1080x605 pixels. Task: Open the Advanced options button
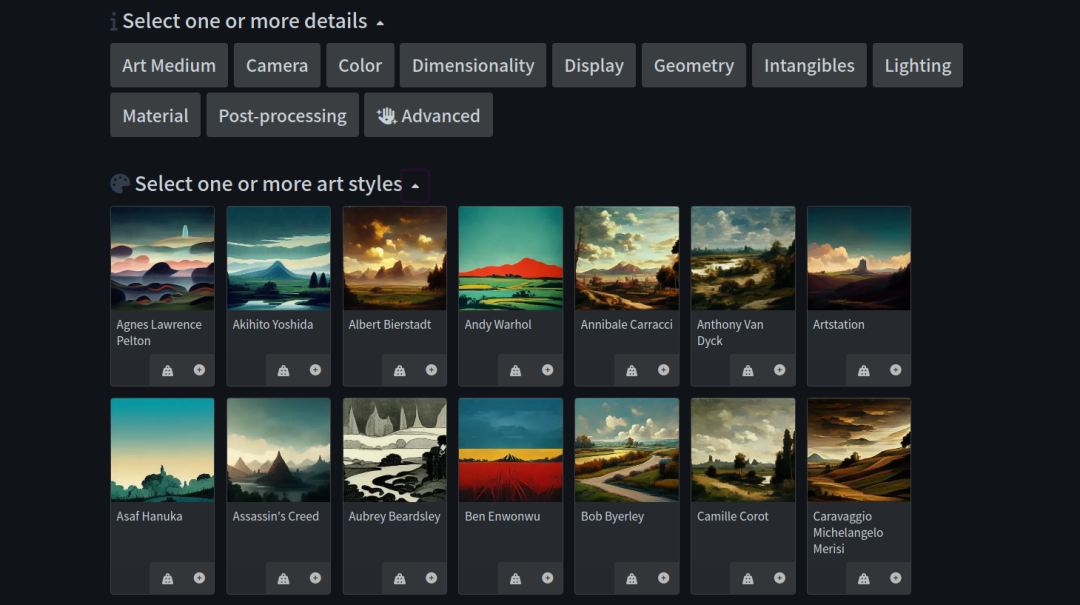click(x=428, y=115)
